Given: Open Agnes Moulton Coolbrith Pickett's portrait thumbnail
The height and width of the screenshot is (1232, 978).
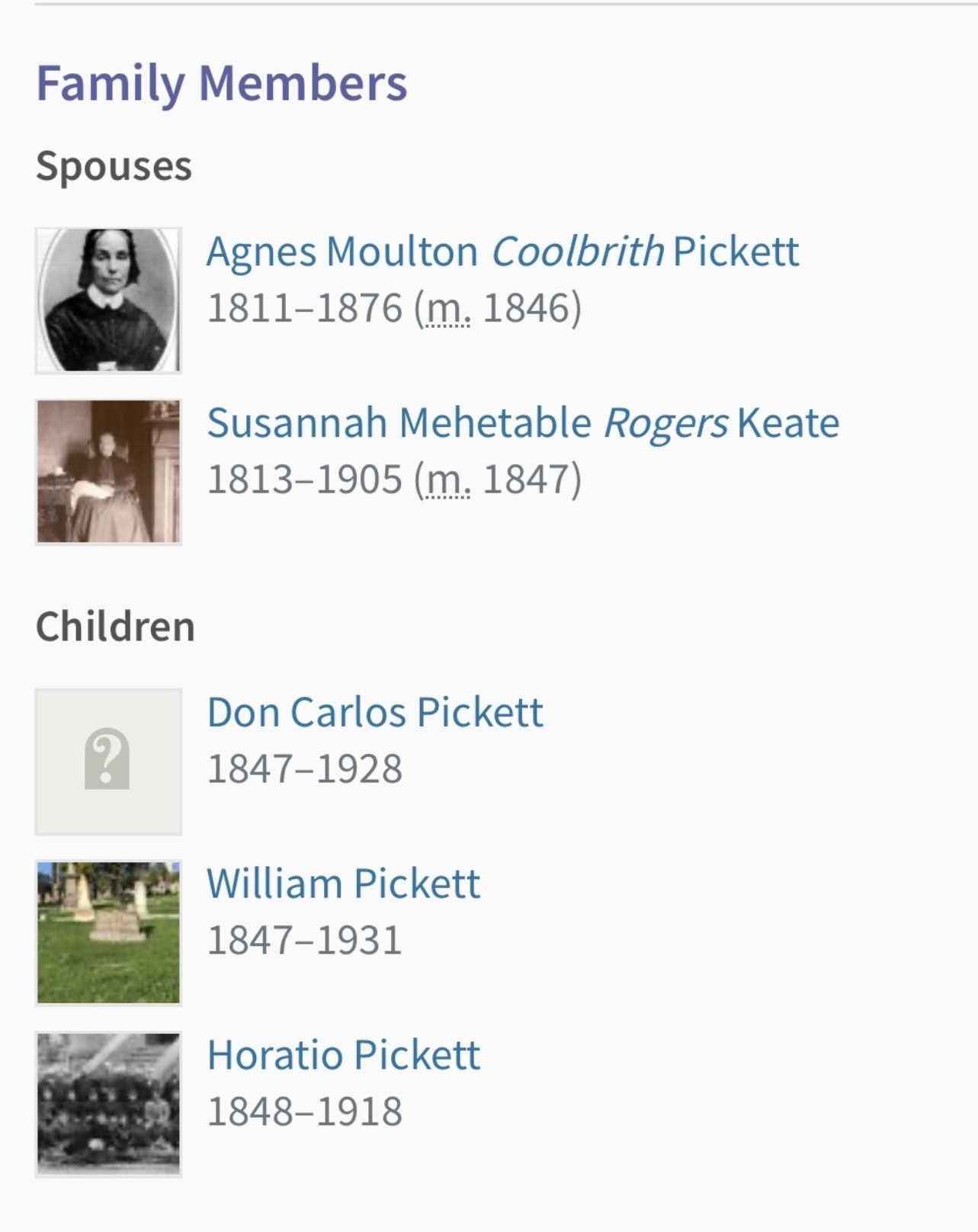Looking at the screenshot, I should 108,300.
